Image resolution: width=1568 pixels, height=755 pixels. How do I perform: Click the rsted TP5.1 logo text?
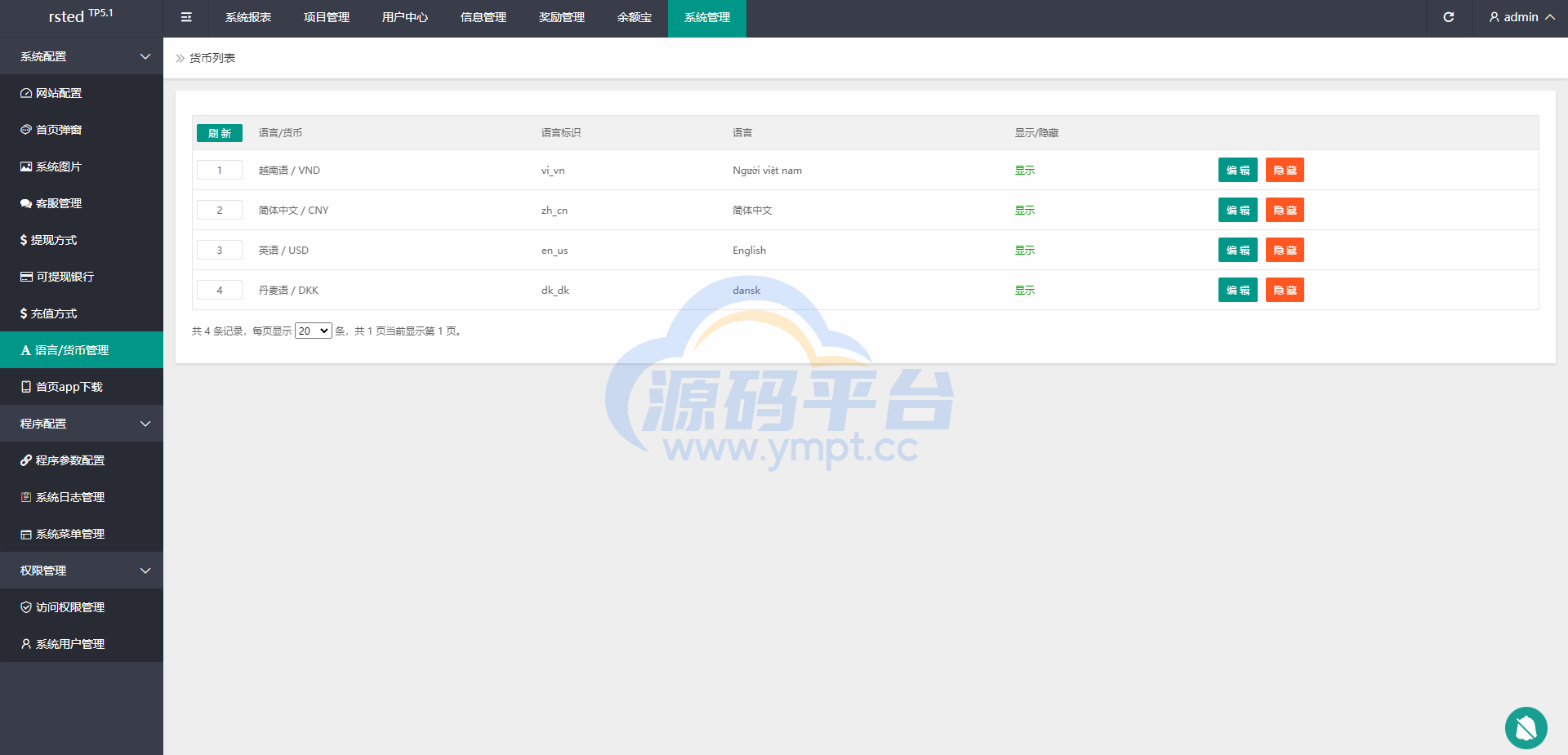point(81,16)
